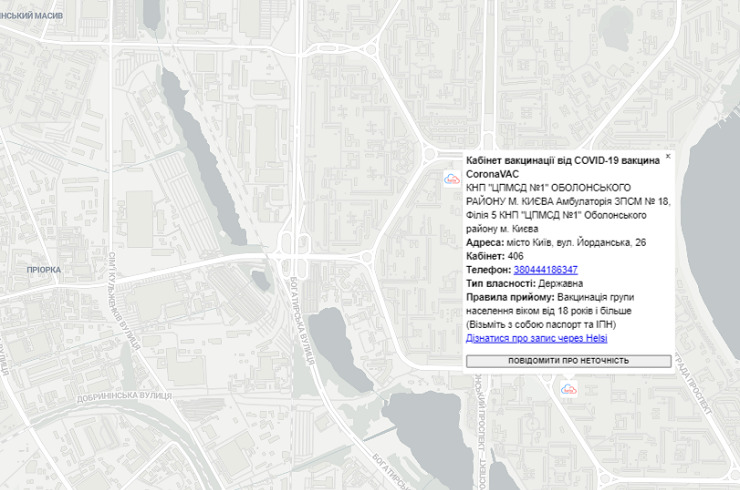Click the large lake at bottom center
This screenshot has width=740, height=490.
click(x=425, y=440)
